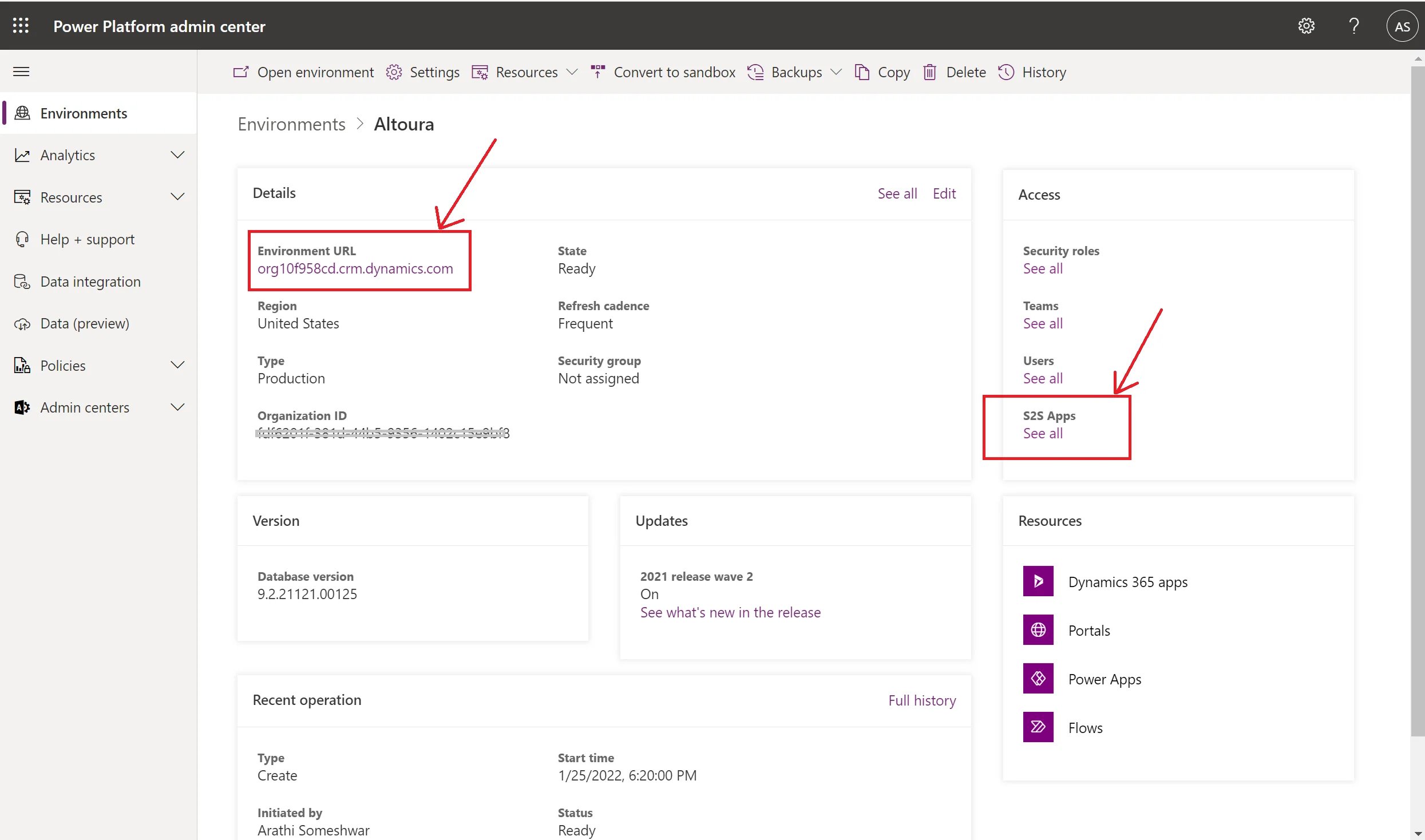Click See all in Details card
Screen dimensions: 1425x840
[x=897, y=193]
